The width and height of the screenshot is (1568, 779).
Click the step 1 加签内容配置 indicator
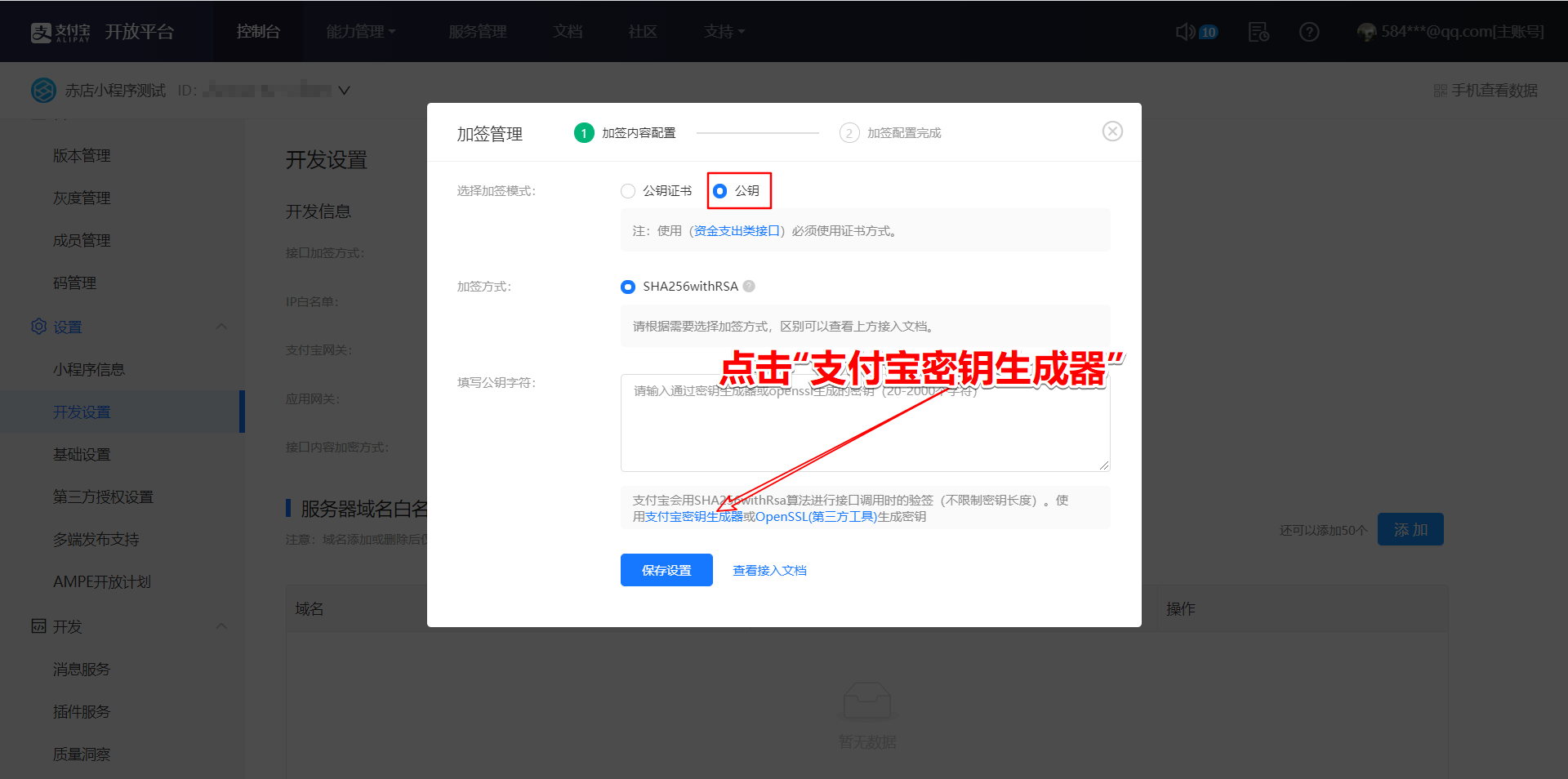[x=625, y=132]
